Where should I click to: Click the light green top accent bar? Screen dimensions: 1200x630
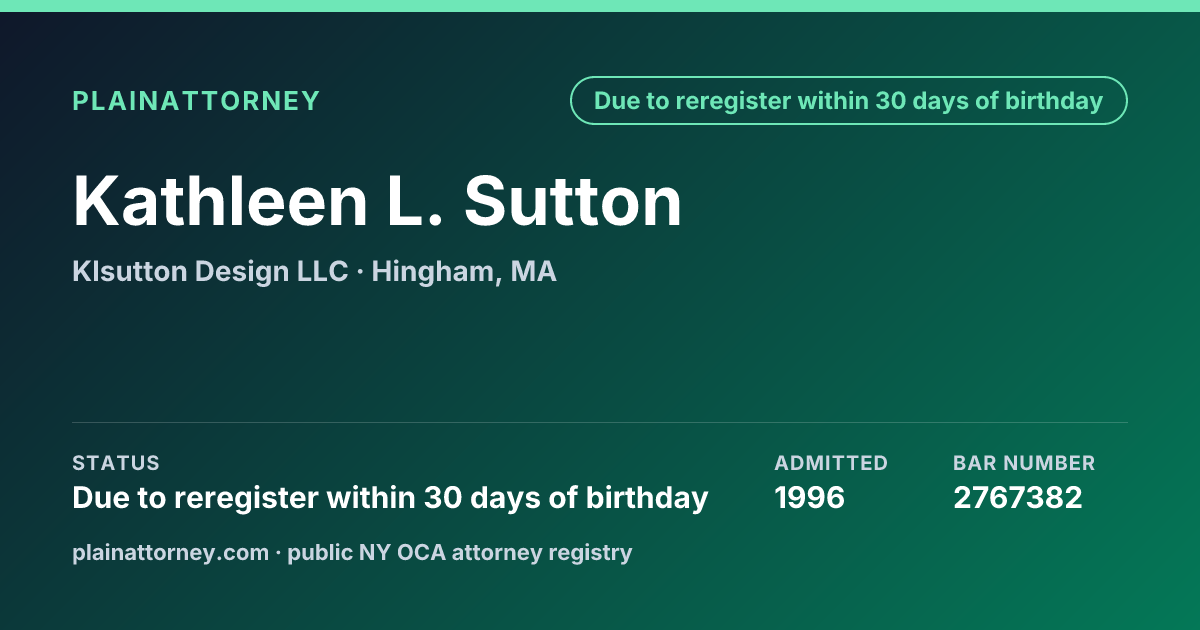click(600, 6)
